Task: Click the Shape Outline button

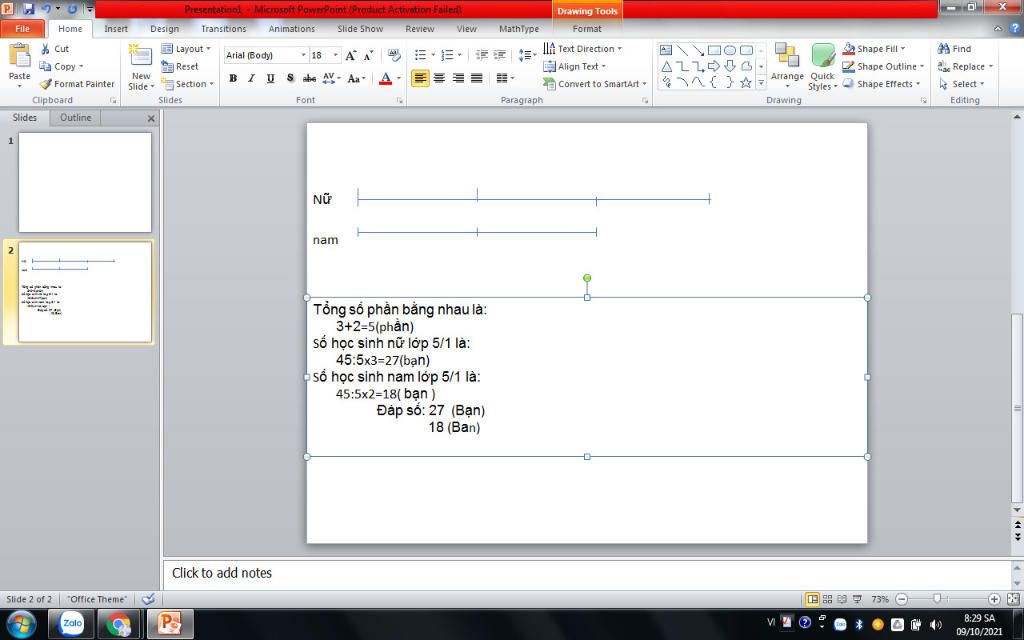Action: 883,67
